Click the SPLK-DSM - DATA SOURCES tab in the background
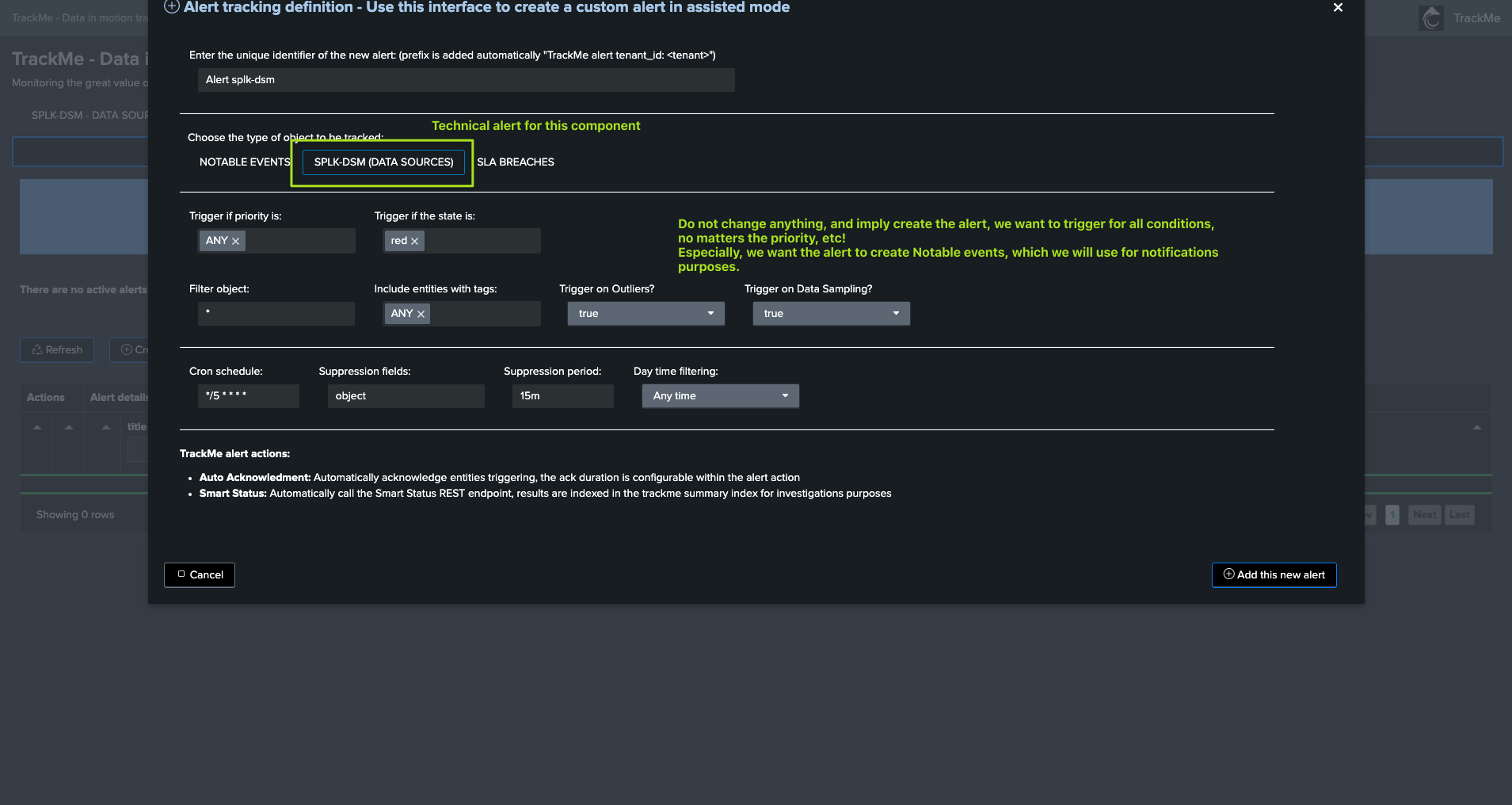Viewport: 1512px width, 805px height. coord(89,116)
